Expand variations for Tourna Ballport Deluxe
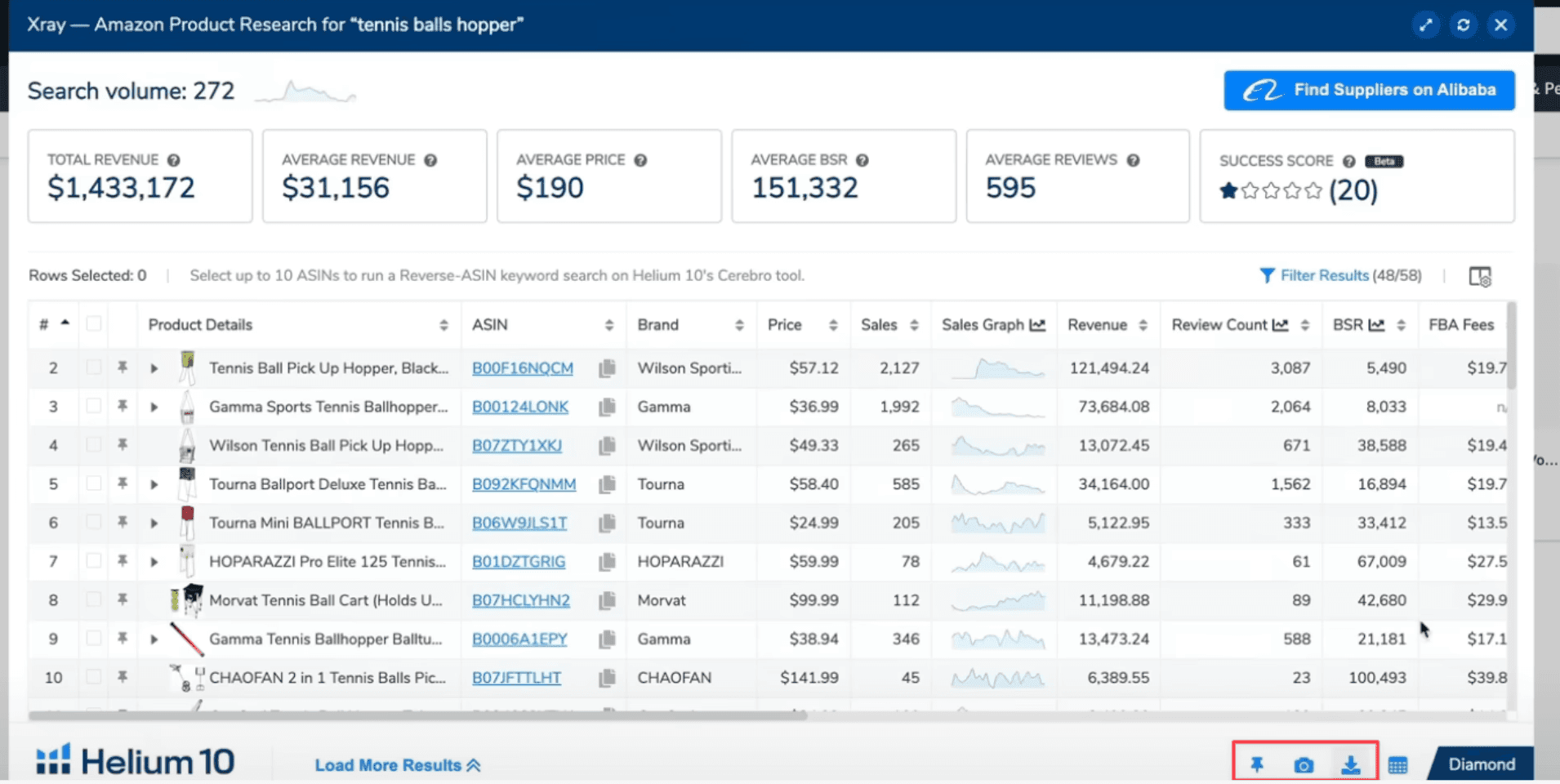Image resolution: width=1560 pixels, height=784 pixels. (x=154, y=484)
